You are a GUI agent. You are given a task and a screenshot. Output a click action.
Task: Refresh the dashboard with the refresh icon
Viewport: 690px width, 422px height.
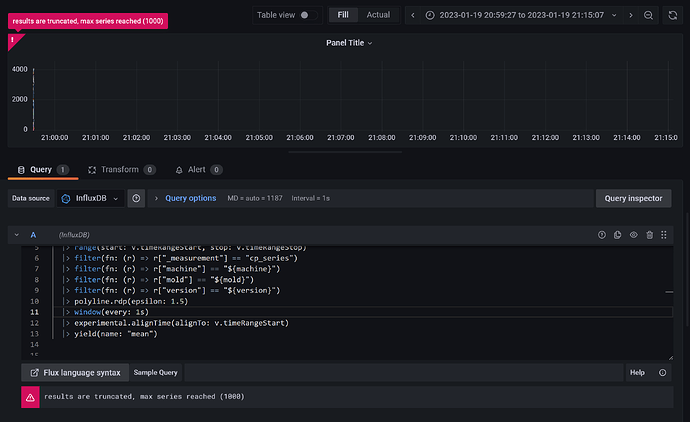[673, 15]
